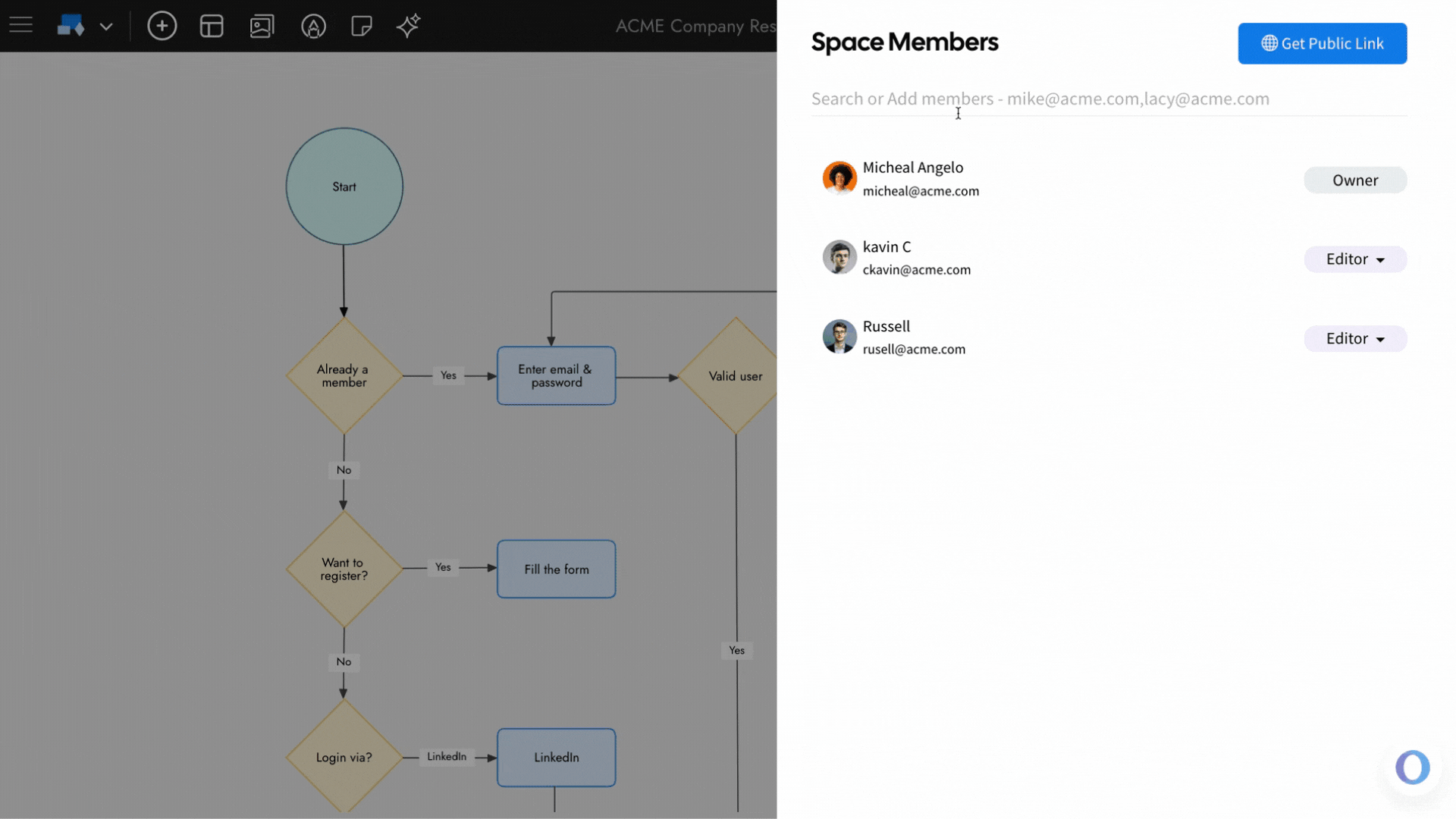Viewport: 1456px width, 819px height.
Task: Open the templates panel icon
Action: (x=212, y=26)
